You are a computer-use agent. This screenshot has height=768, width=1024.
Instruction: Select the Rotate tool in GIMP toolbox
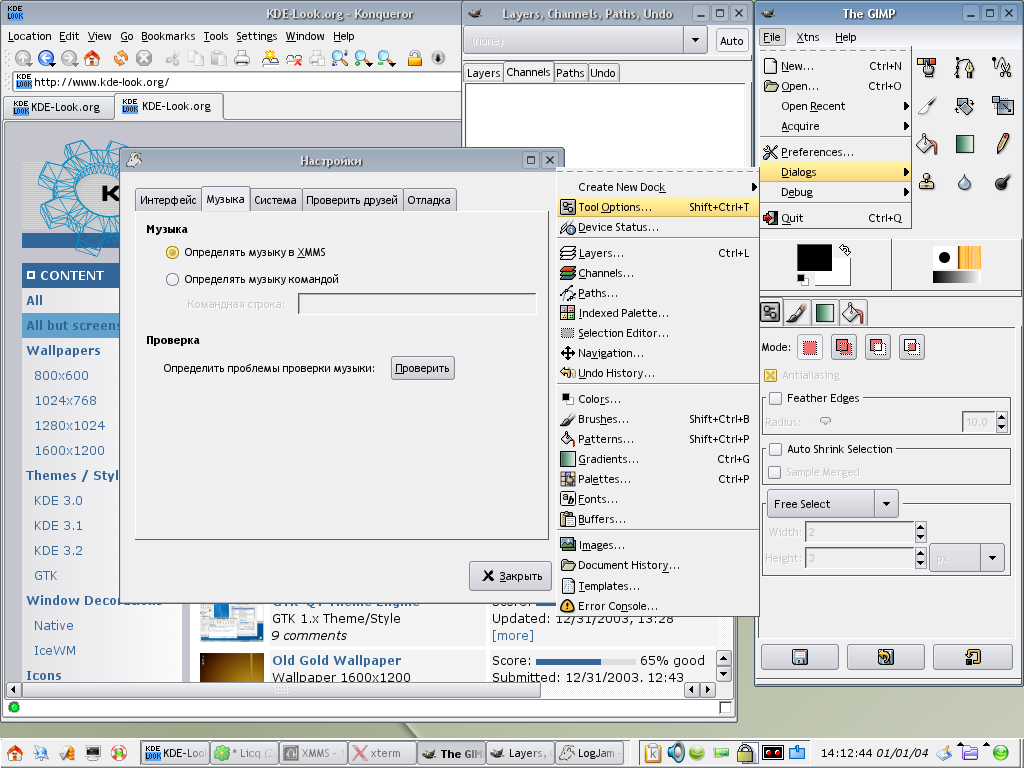[x=965, y=106]
